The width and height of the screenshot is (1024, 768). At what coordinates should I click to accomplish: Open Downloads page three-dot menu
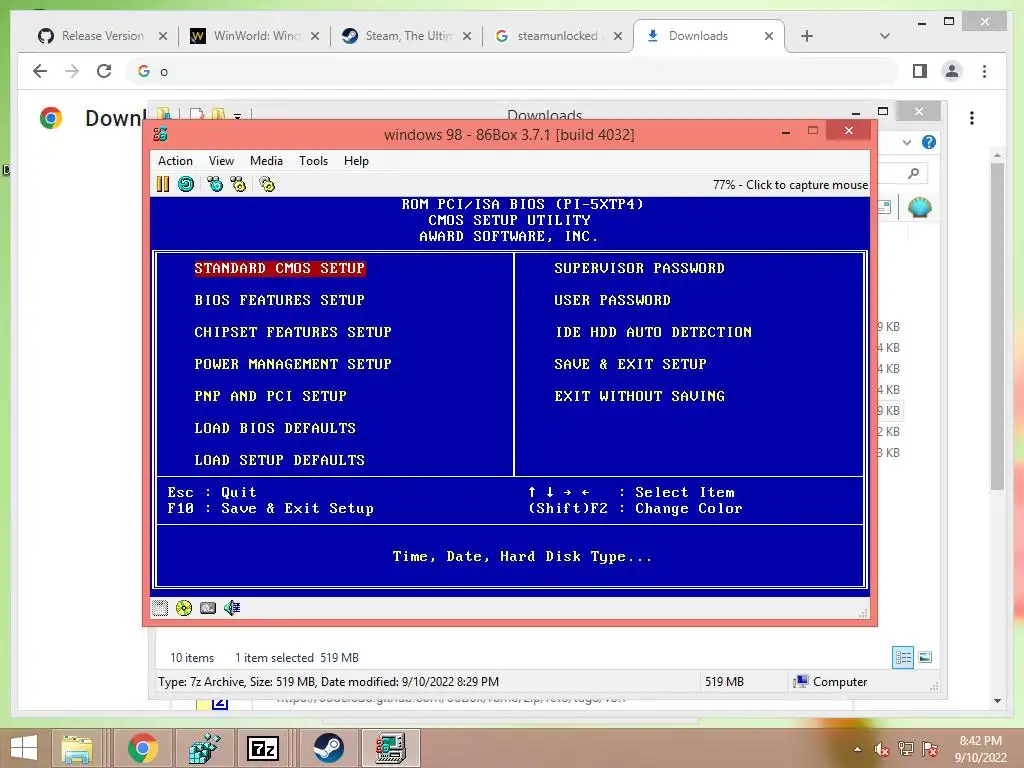[972, 118]
